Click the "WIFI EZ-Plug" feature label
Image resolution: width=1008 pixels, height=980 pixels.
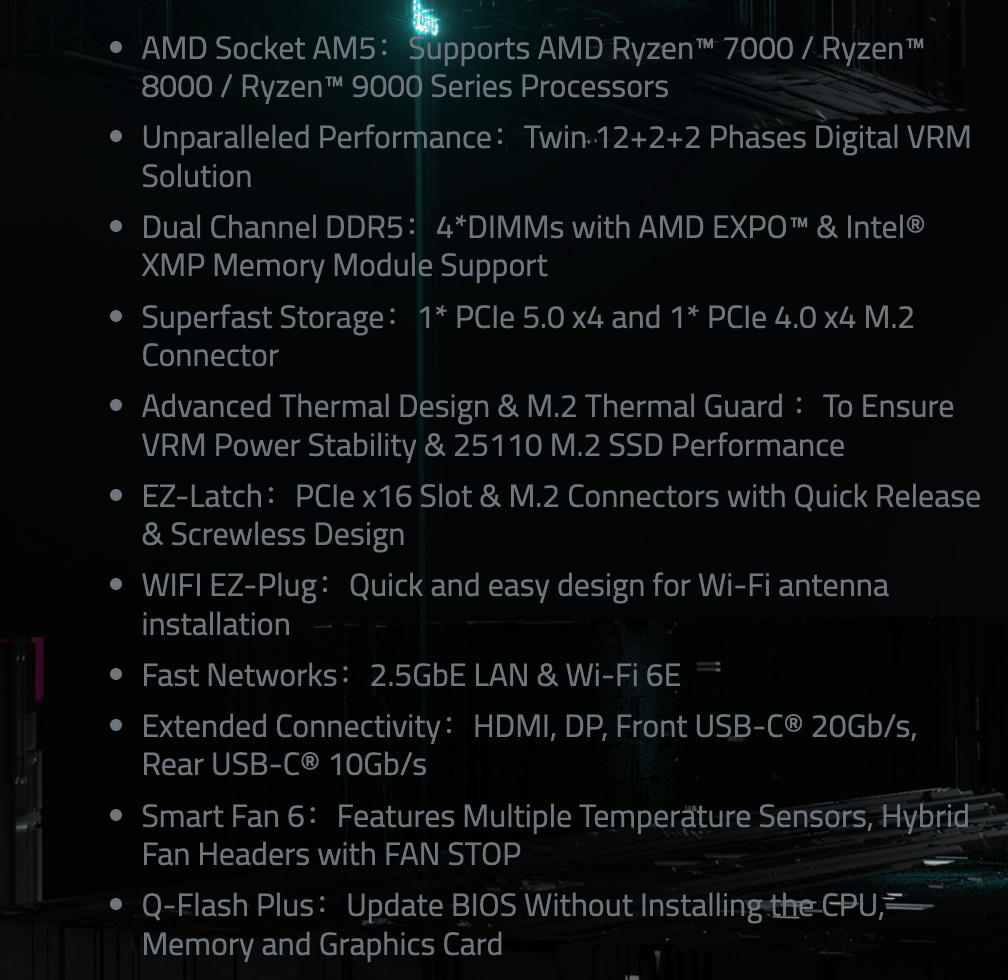(229, 586)
